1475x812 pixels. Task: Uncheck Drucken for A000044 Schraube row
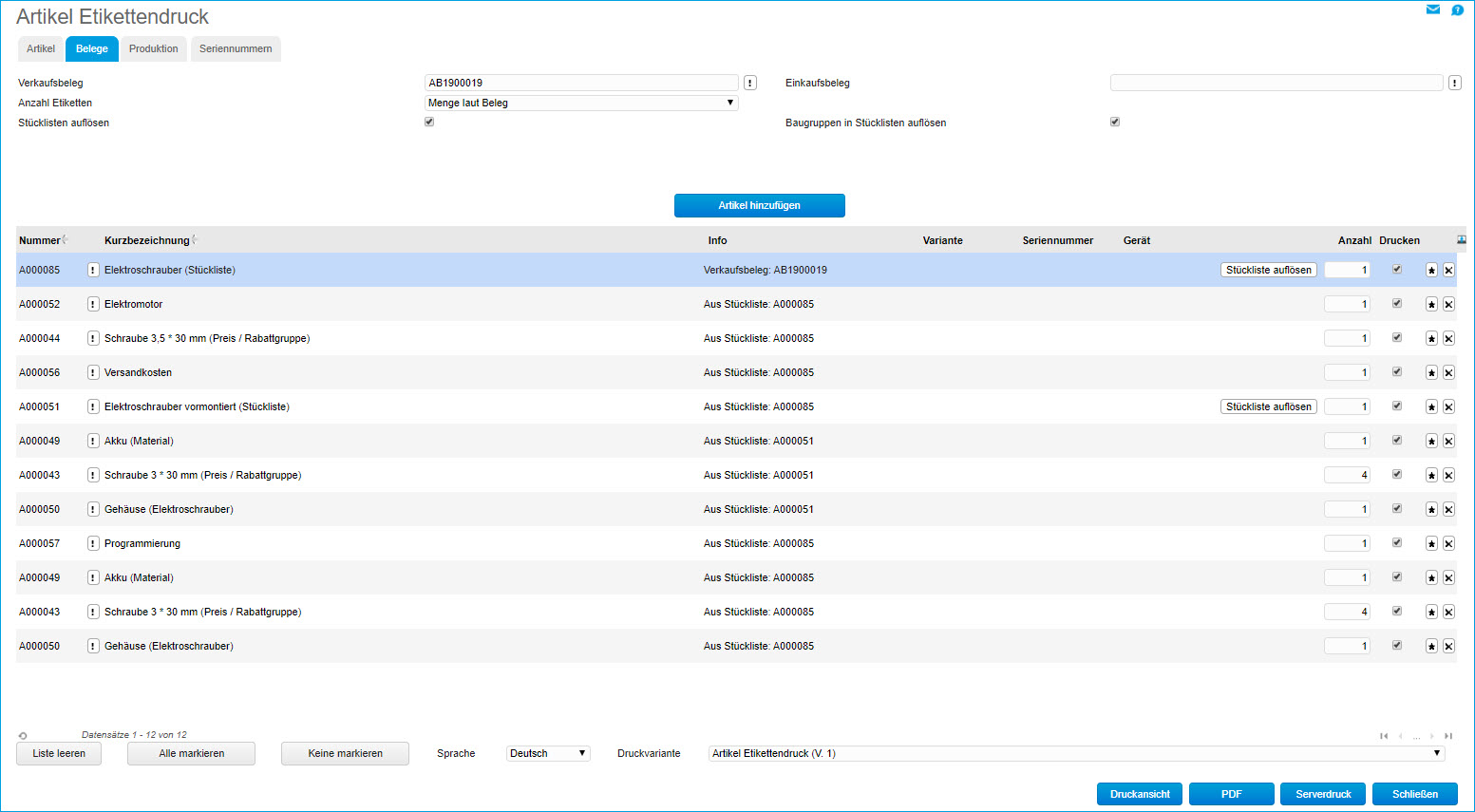click(1397, 337)
